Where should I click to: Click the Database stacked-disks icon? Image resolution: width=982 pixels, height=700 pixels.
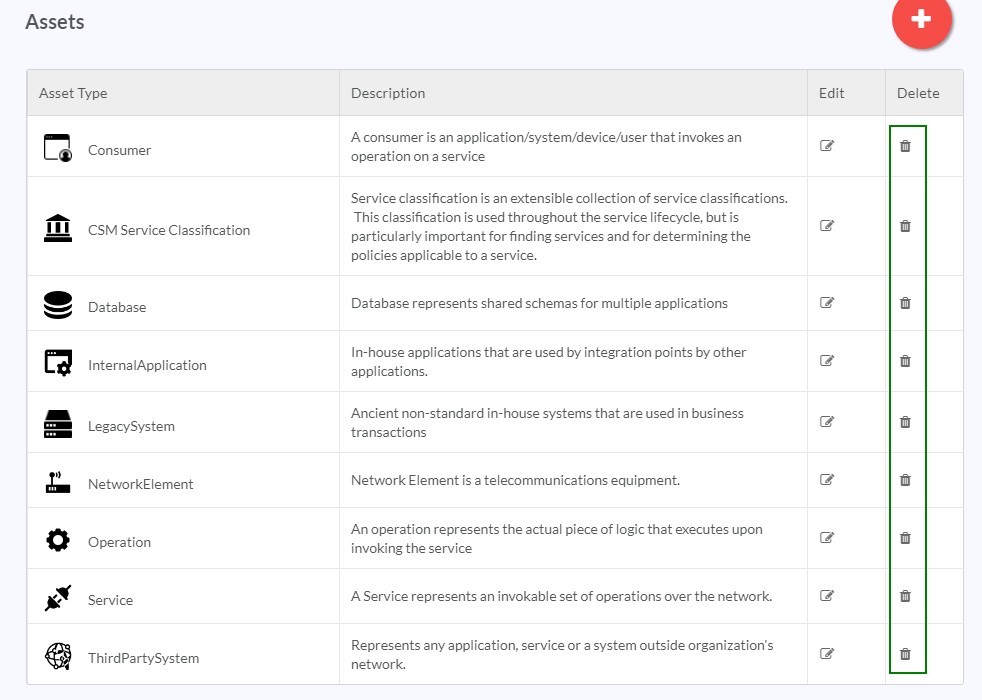pos(58,305)
